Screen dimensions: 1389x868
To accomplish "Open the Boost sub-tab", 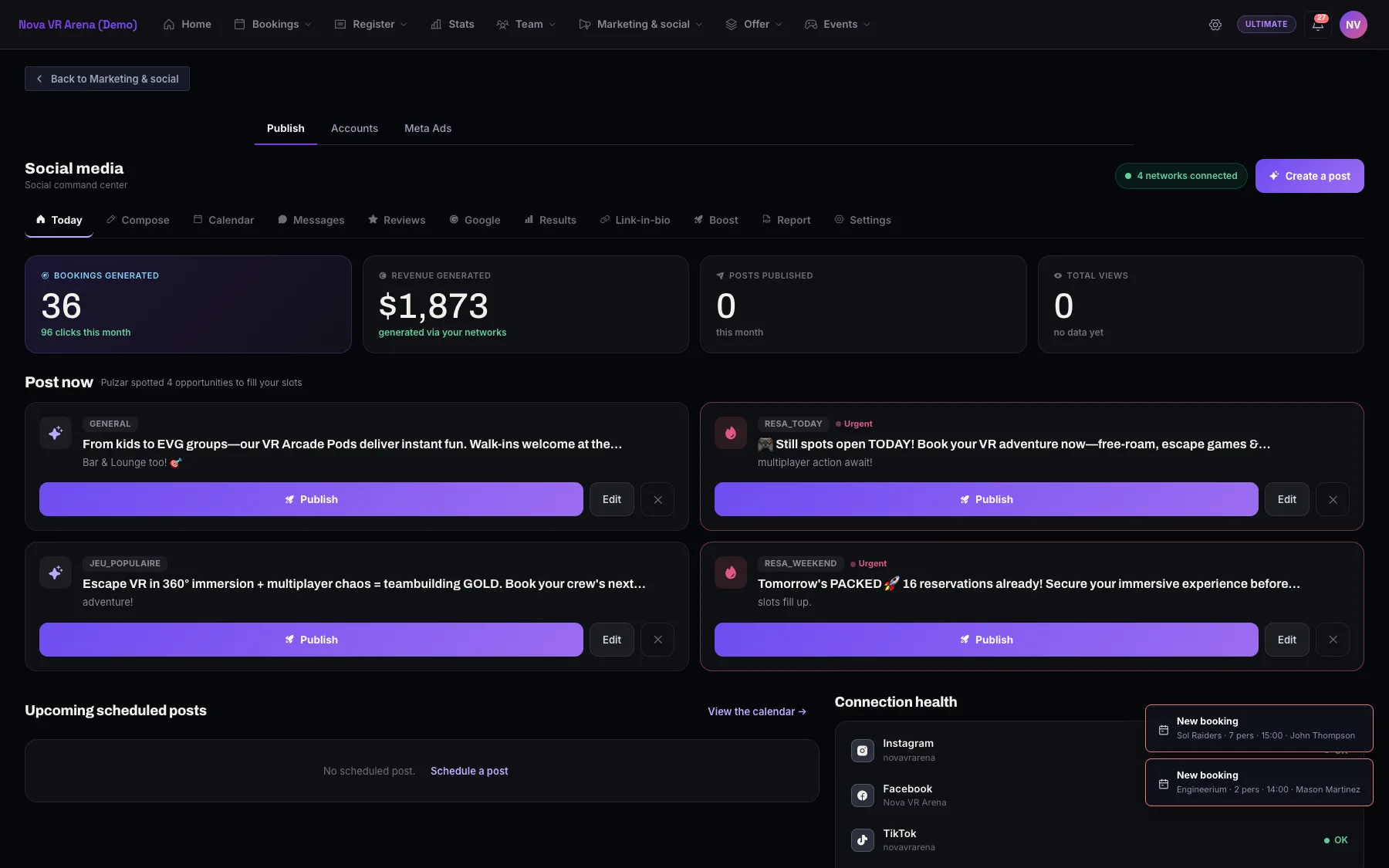I will 716,220.
